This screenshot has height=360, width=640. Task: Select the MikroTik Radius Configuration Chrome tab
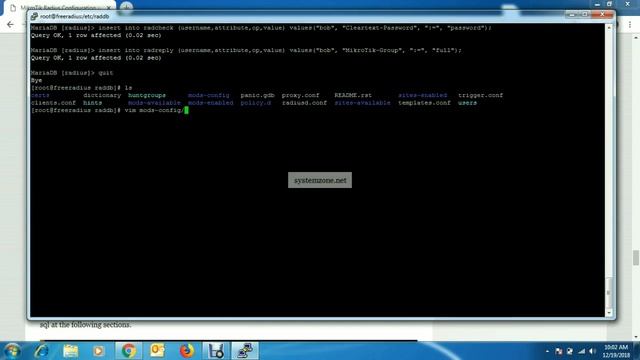click(61, 7)
